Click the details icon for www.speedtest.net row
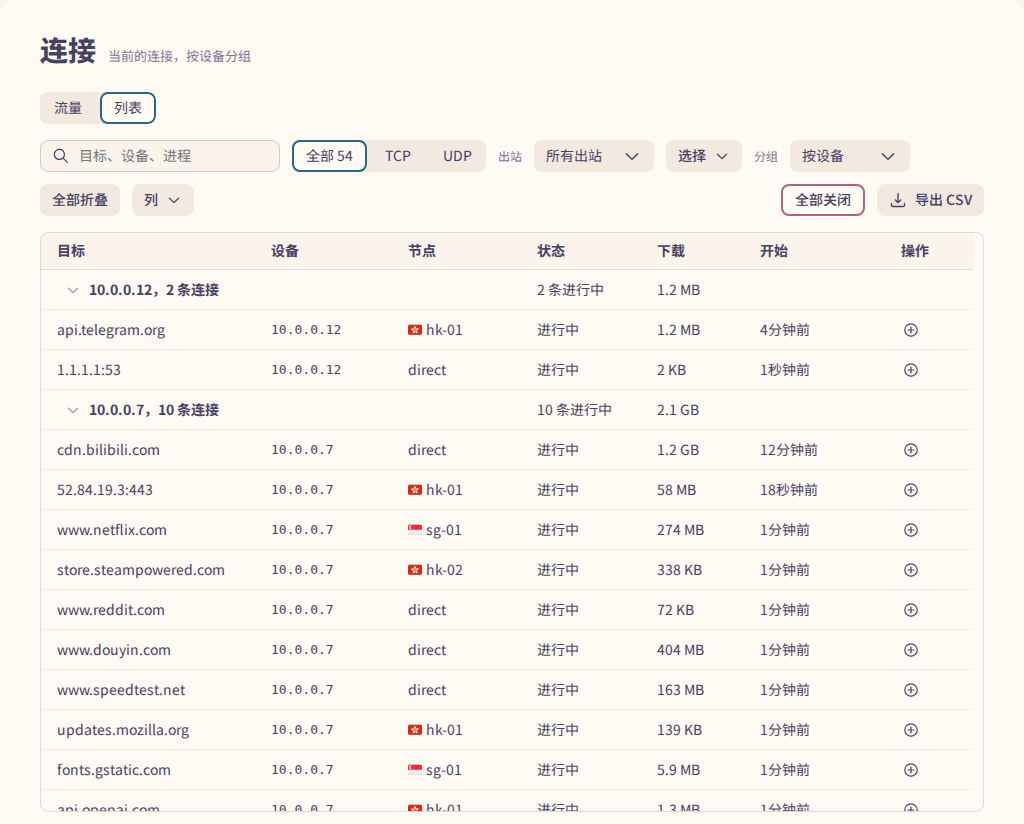 click(910, 689)
